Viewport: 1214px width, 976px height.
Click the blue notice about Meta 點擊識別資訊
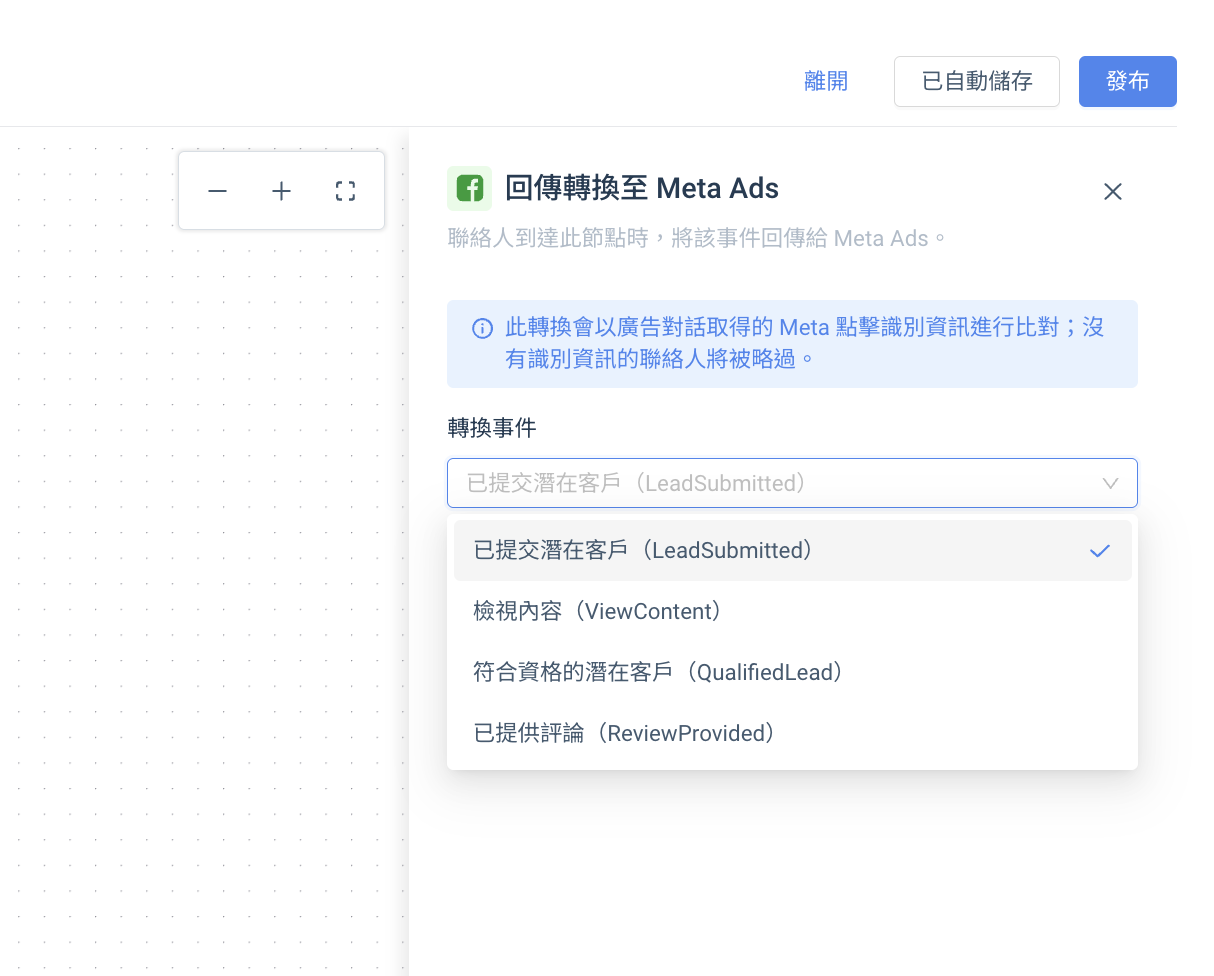(x=792, y=343)
